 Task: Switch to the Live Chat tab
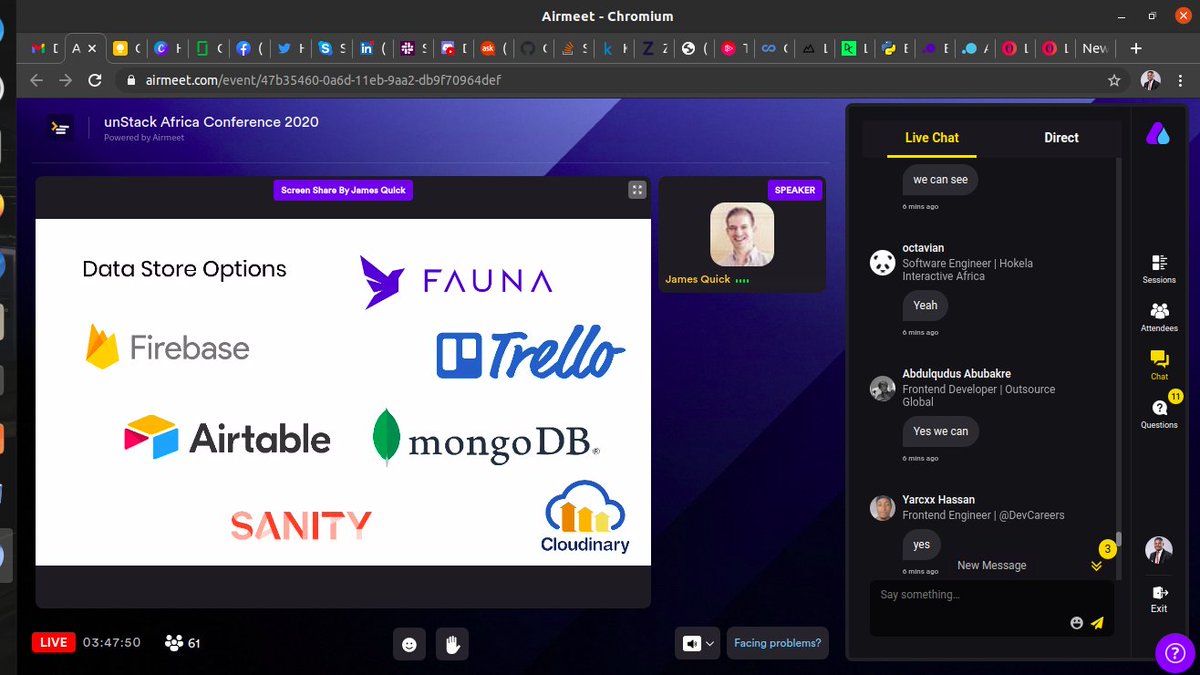(x=932, y=138)
